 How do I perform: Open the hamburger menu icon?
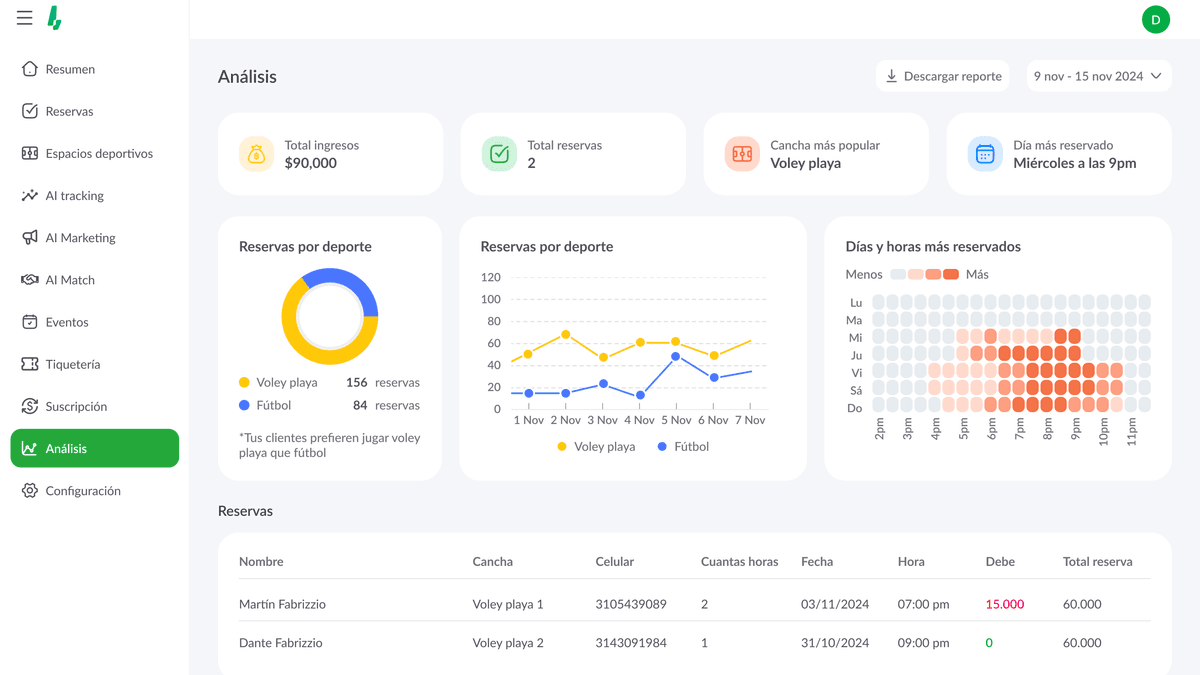[x=24, y=18]
